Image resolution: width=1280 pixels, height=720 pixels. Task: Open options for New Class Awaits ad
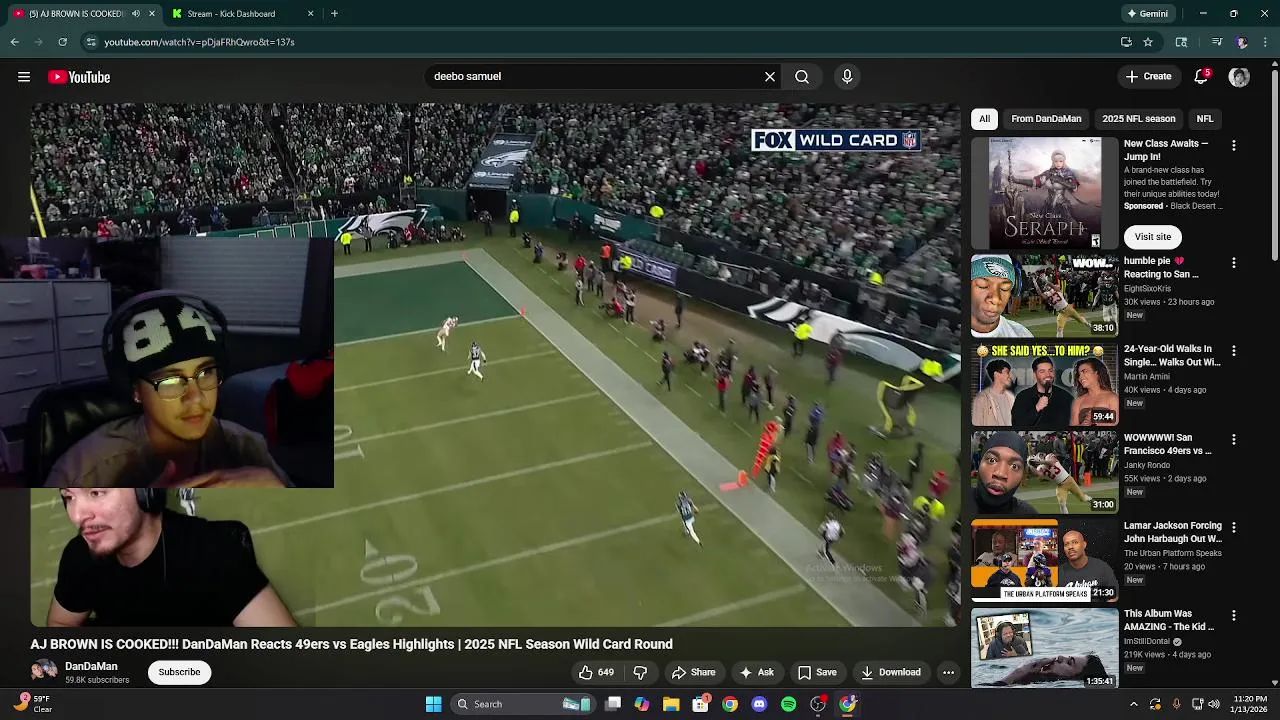click(x=1233, y=146)
